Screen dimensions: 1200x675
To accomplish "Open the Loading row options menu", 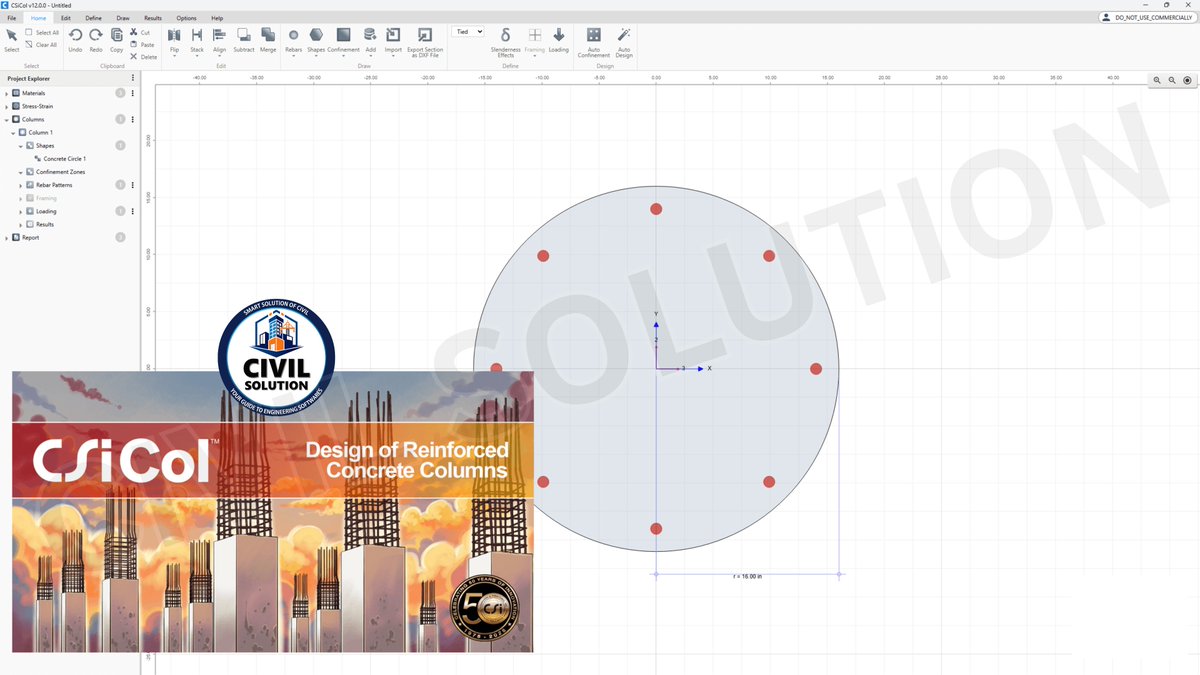I will (x=133, y=211).
